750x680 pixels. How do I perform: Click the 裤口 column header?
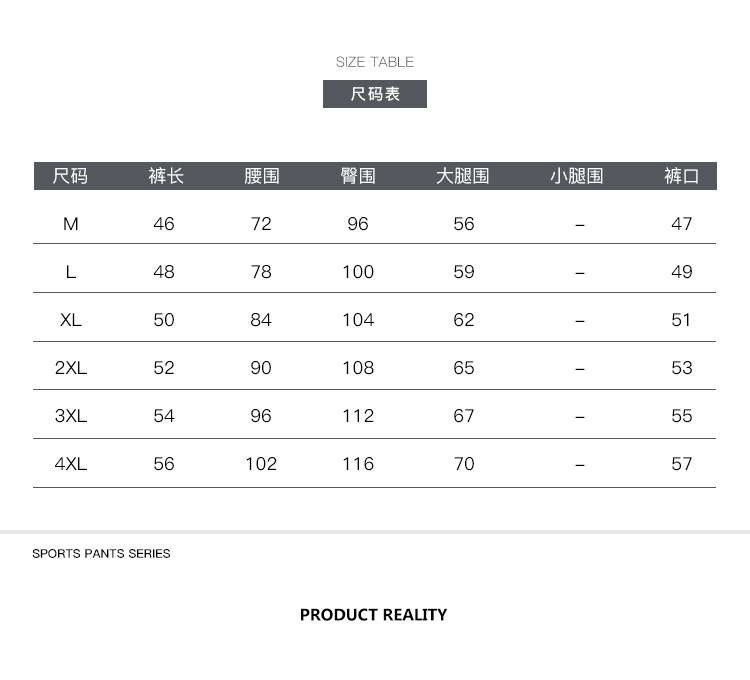coord(682,176)
